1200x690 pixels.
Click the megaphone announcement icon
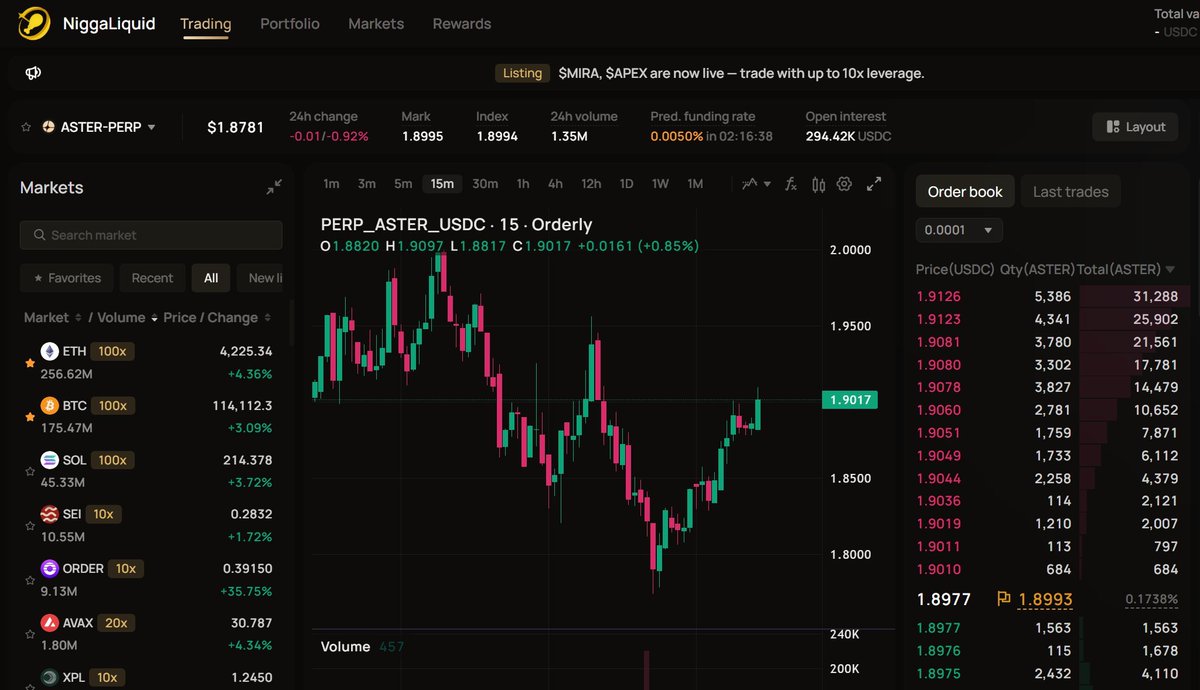coord(33,73)
